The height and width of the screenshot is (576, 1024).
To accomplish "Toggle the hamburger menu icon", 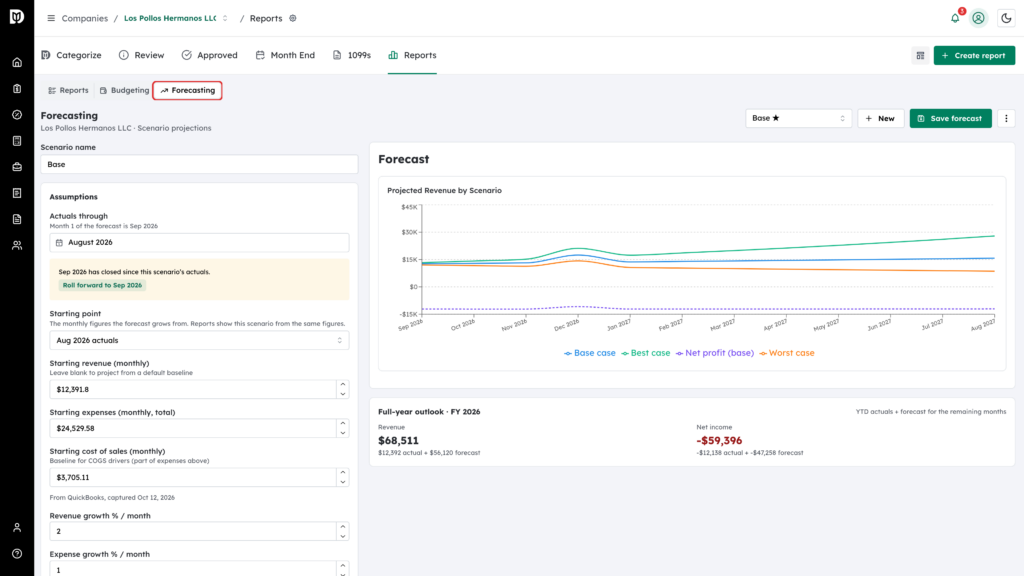I will [51, 18].
